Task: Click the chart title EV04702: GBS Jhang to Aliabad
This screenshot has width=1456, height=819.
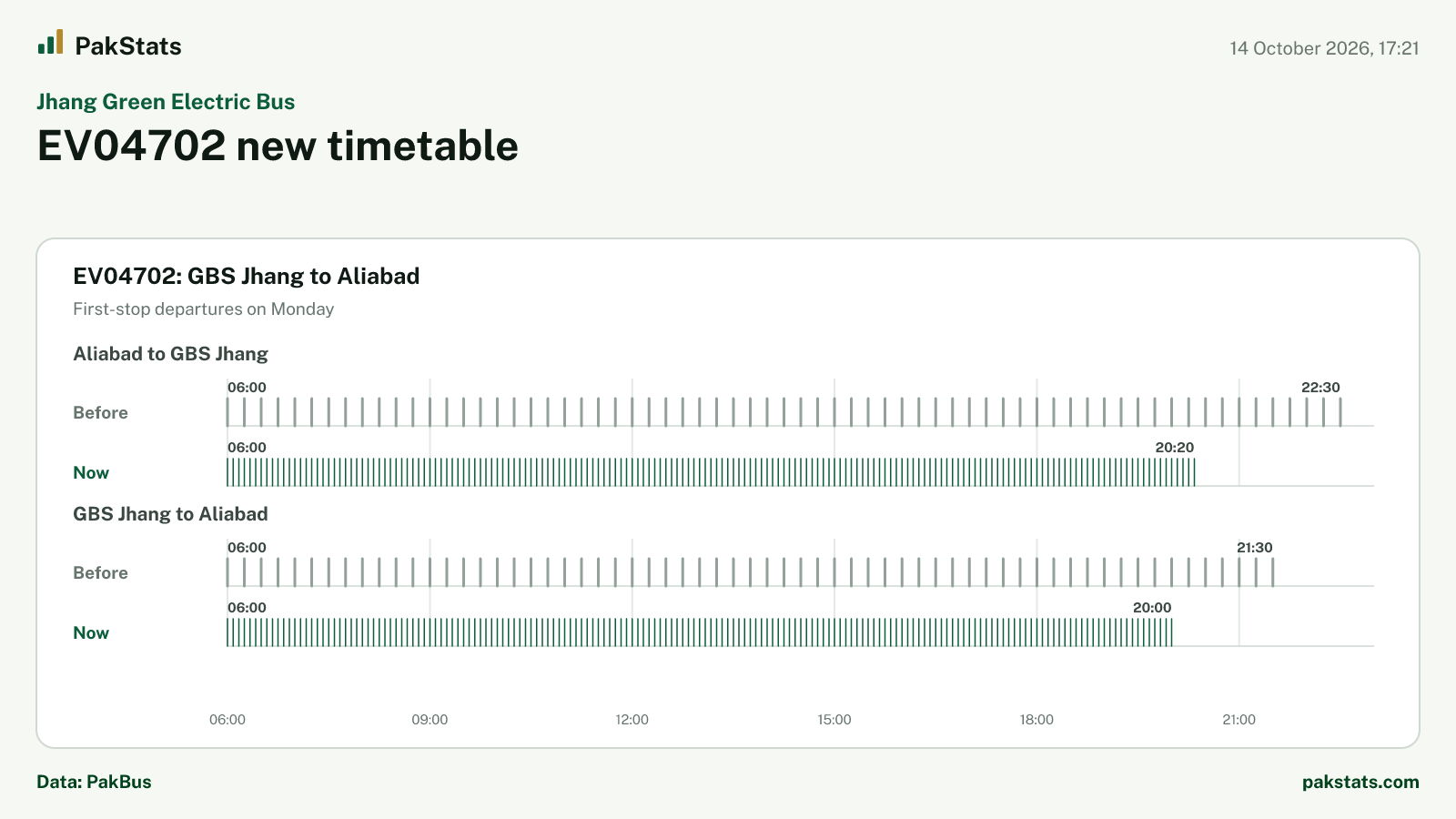Action: pos(246,277)
